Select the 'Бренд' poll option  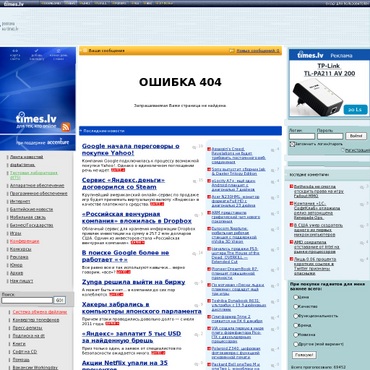click(x=295, y=325)
